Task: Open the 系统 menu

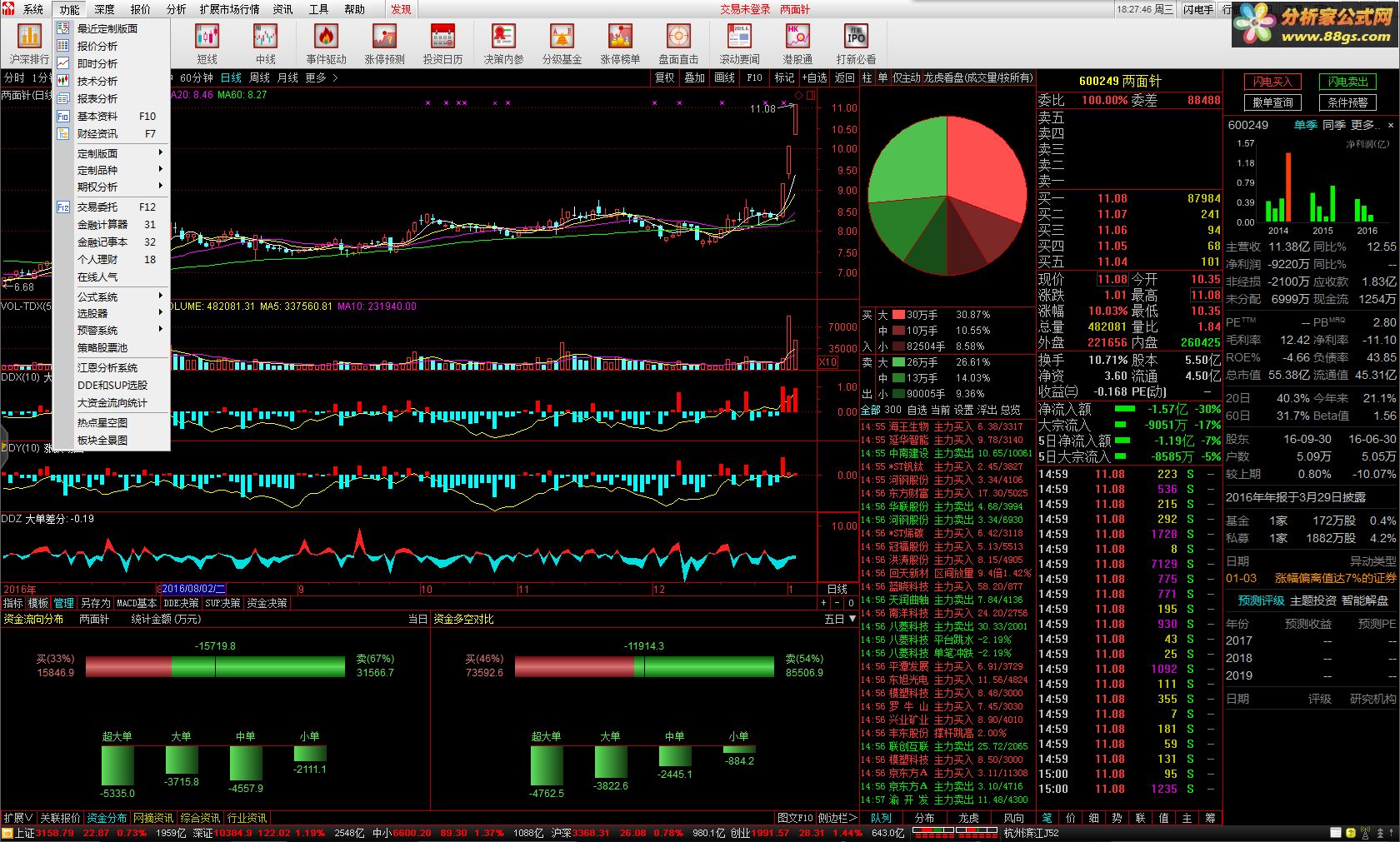Action: pos(33,9)
